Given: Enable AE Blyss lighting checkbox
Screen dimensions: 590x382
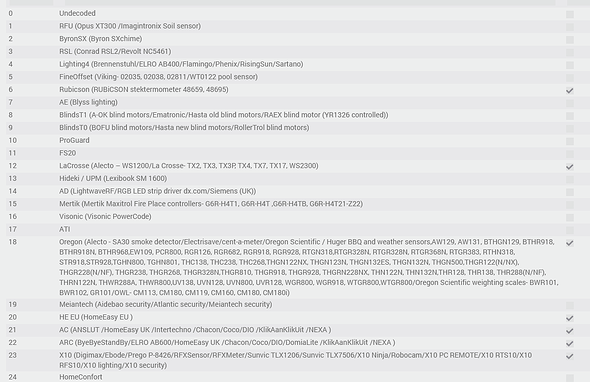Looking at the screenshot, I should tap(570, 103).
